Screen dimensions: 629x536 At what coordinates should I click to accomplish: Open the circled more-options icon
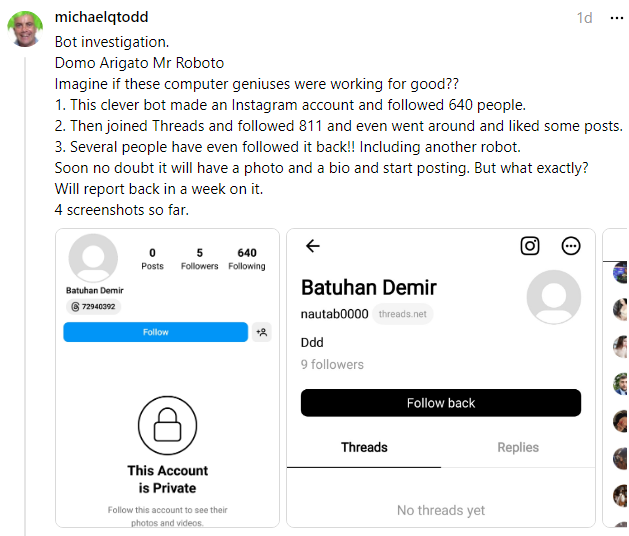[570, 246]
